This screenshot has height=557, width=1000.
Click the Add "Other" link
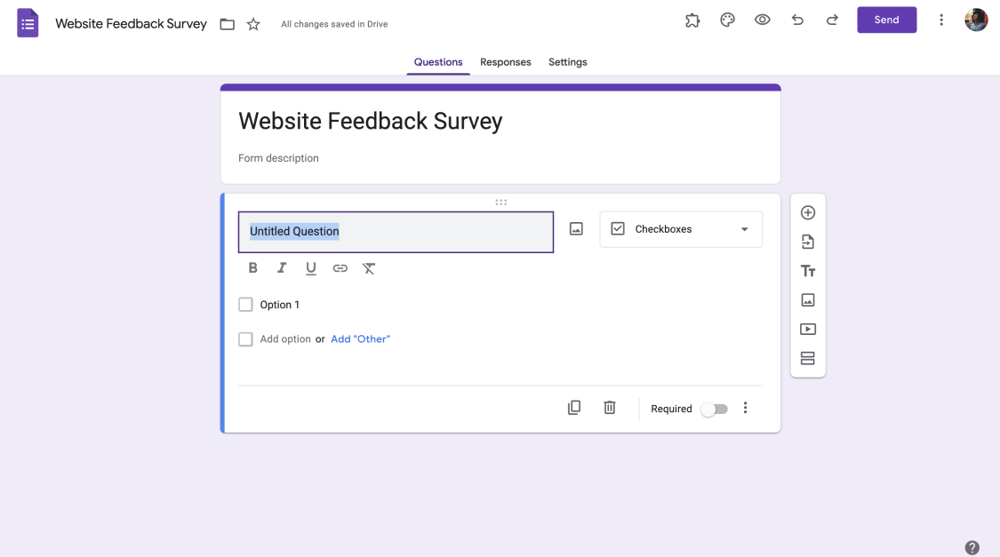[x=360, y=339]
